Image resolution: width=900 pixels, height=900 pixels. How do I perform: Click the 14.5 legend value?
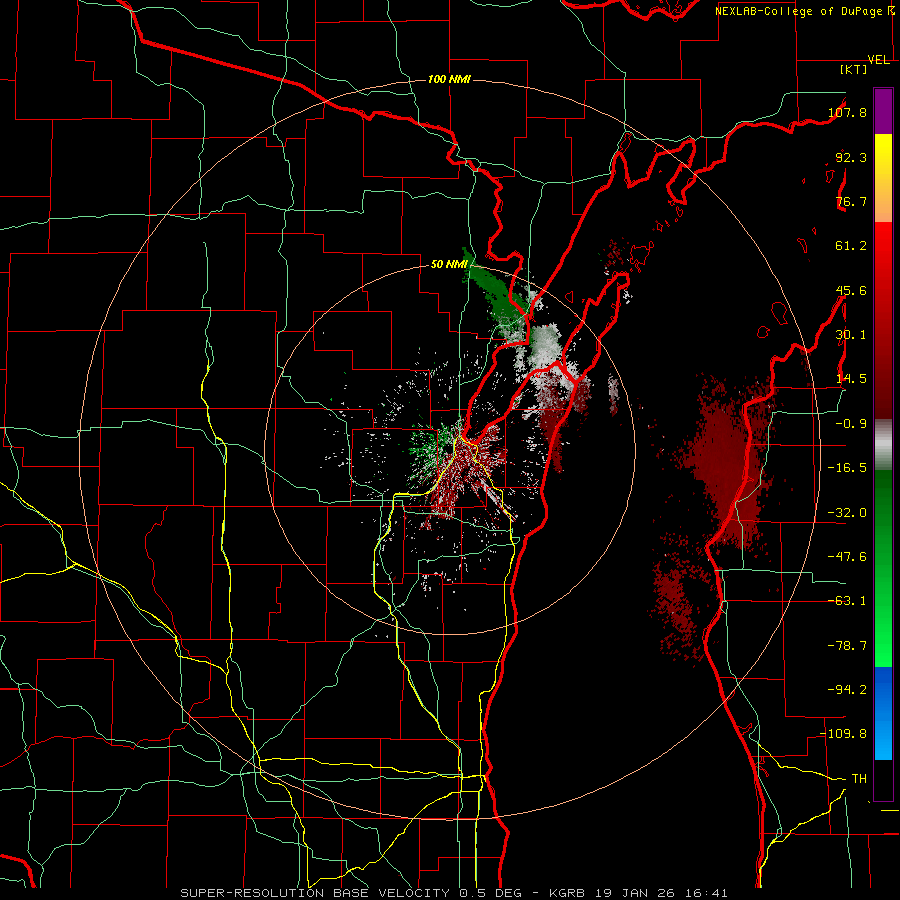tap(851, 379)
